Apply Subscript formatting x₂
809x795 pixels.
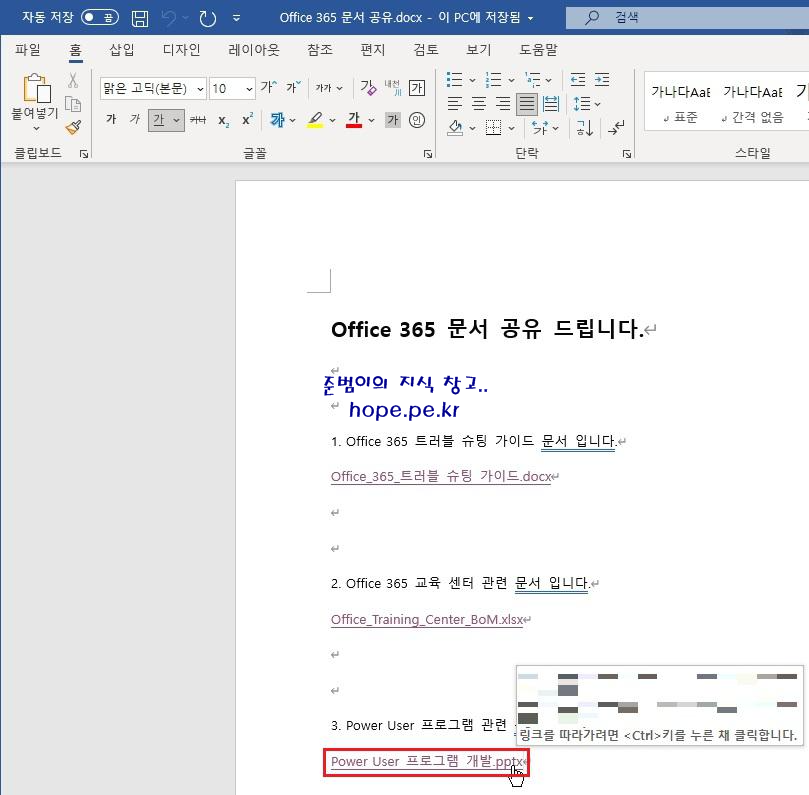pyautogui.click(x=223, y=121)
